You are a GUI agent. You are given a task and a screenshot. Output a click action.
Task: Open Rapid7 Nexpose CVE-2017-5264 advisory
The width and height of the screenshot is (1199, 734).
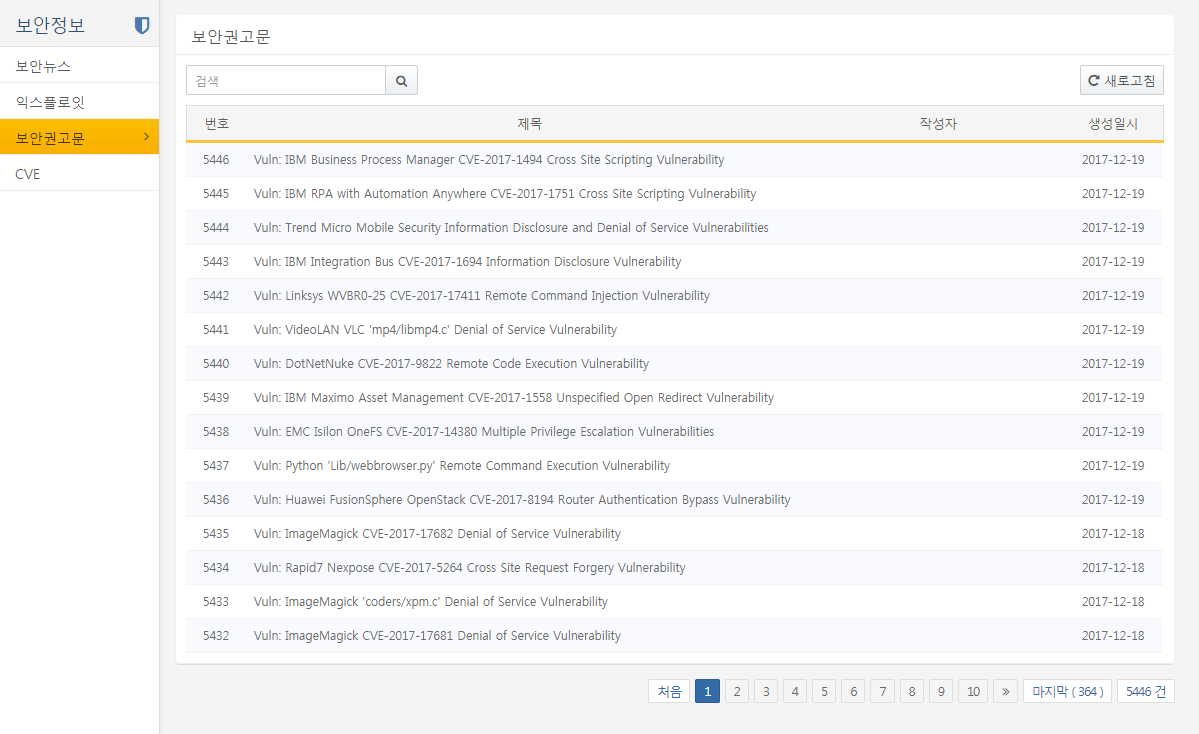[470, 568]
